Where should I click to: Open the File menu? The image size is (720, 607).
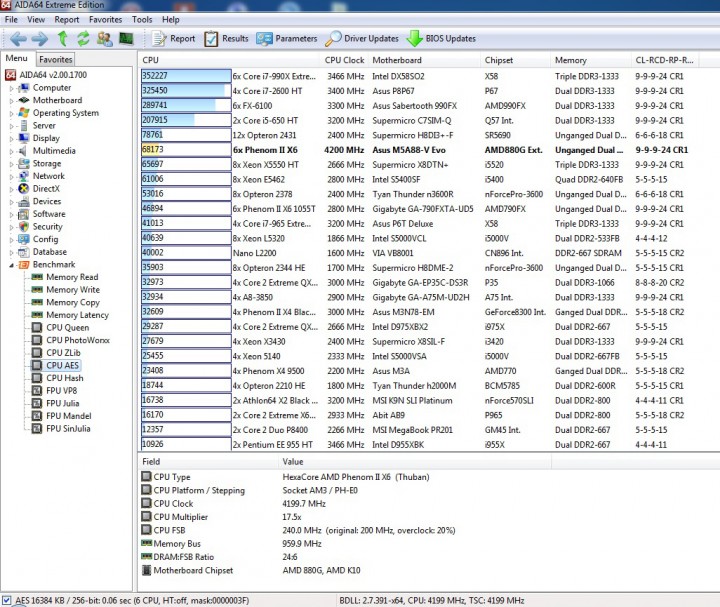click(x=11, y=19)
